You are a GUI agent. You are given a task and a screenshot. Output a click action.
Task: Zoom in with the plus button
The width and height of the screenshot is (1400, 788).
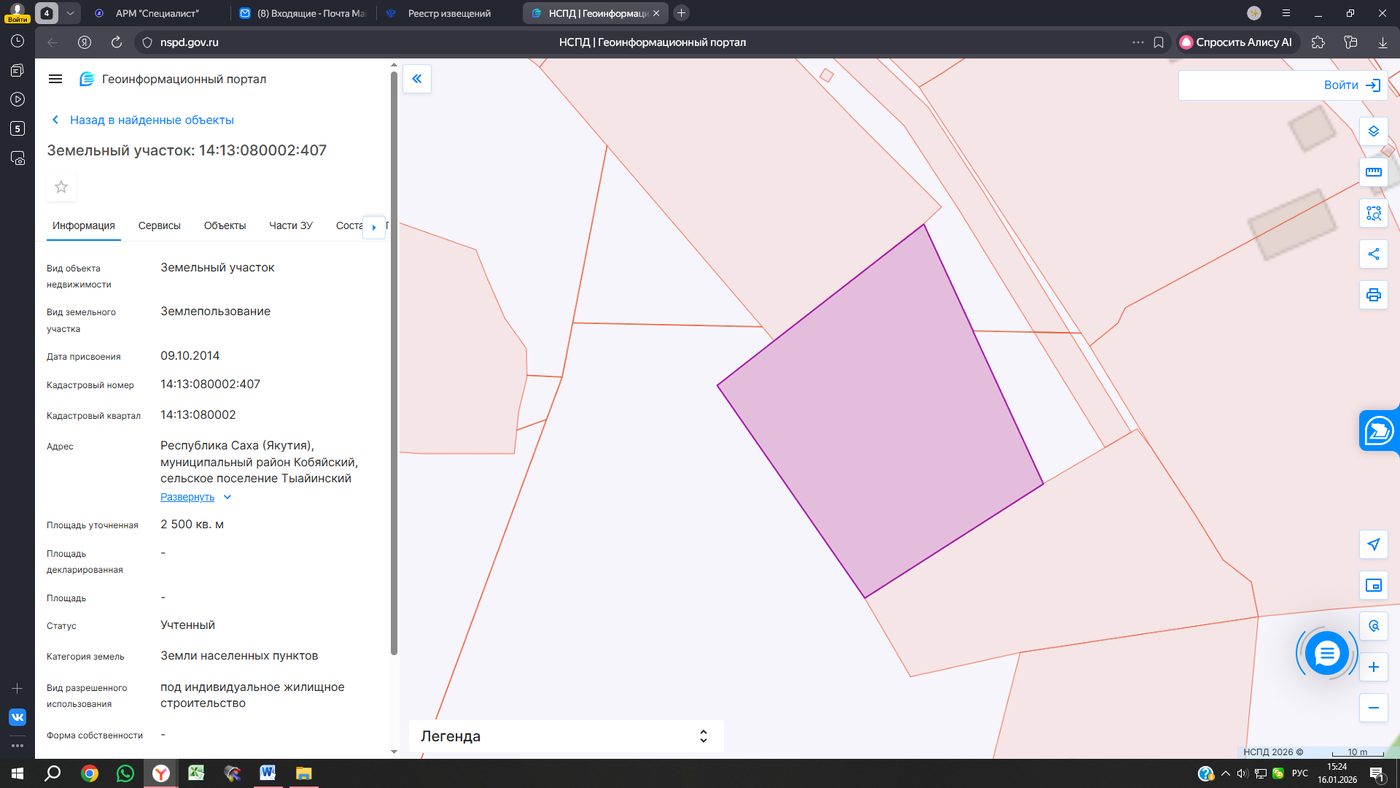tap(1373, 667)
